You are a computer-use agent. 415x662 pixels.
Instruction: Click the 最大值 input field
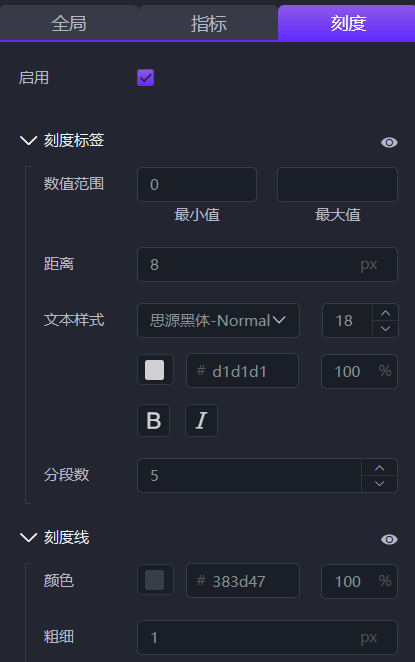(x=337, y=184)
